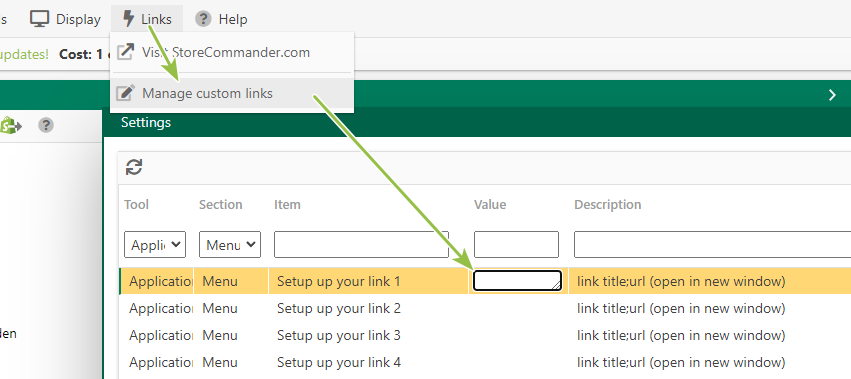Open the Section filter dropdown showing Menu

click(230, 244)
